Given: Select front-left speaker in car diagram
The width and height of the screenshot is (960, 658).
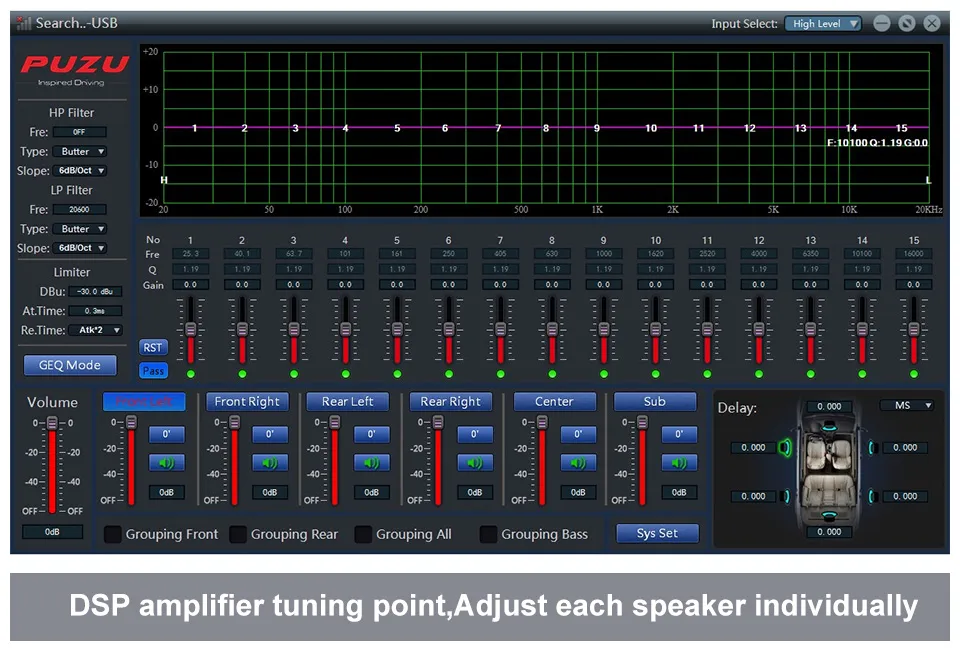Looking at the screenshot, I should click(785, 448).
